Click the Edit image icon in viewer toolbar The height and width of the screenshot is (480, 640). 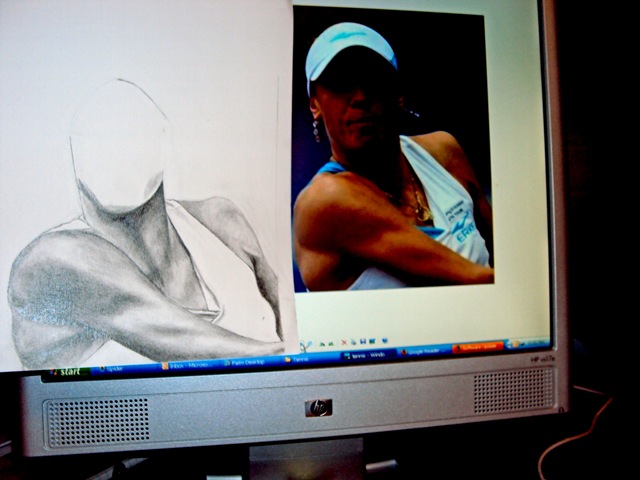pos(372,341)
